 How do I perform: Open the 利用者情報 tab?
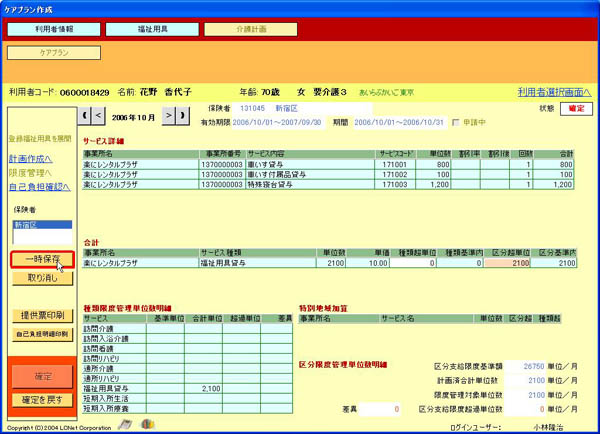[x=54, y=29]
